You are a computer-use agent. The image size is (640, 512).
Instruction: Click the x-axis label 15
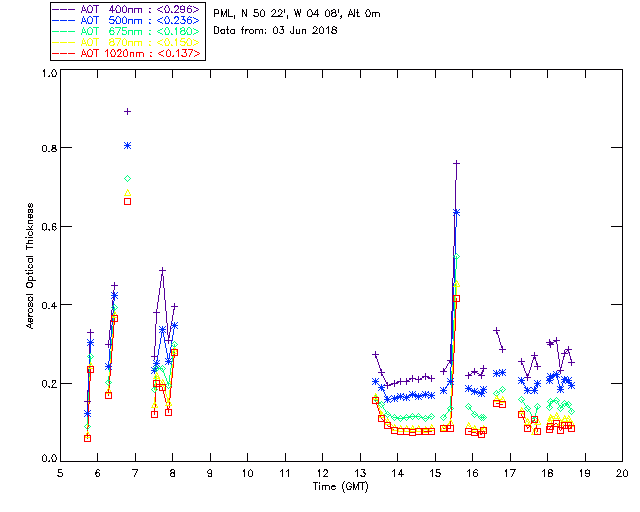click(x=435, y=473)
